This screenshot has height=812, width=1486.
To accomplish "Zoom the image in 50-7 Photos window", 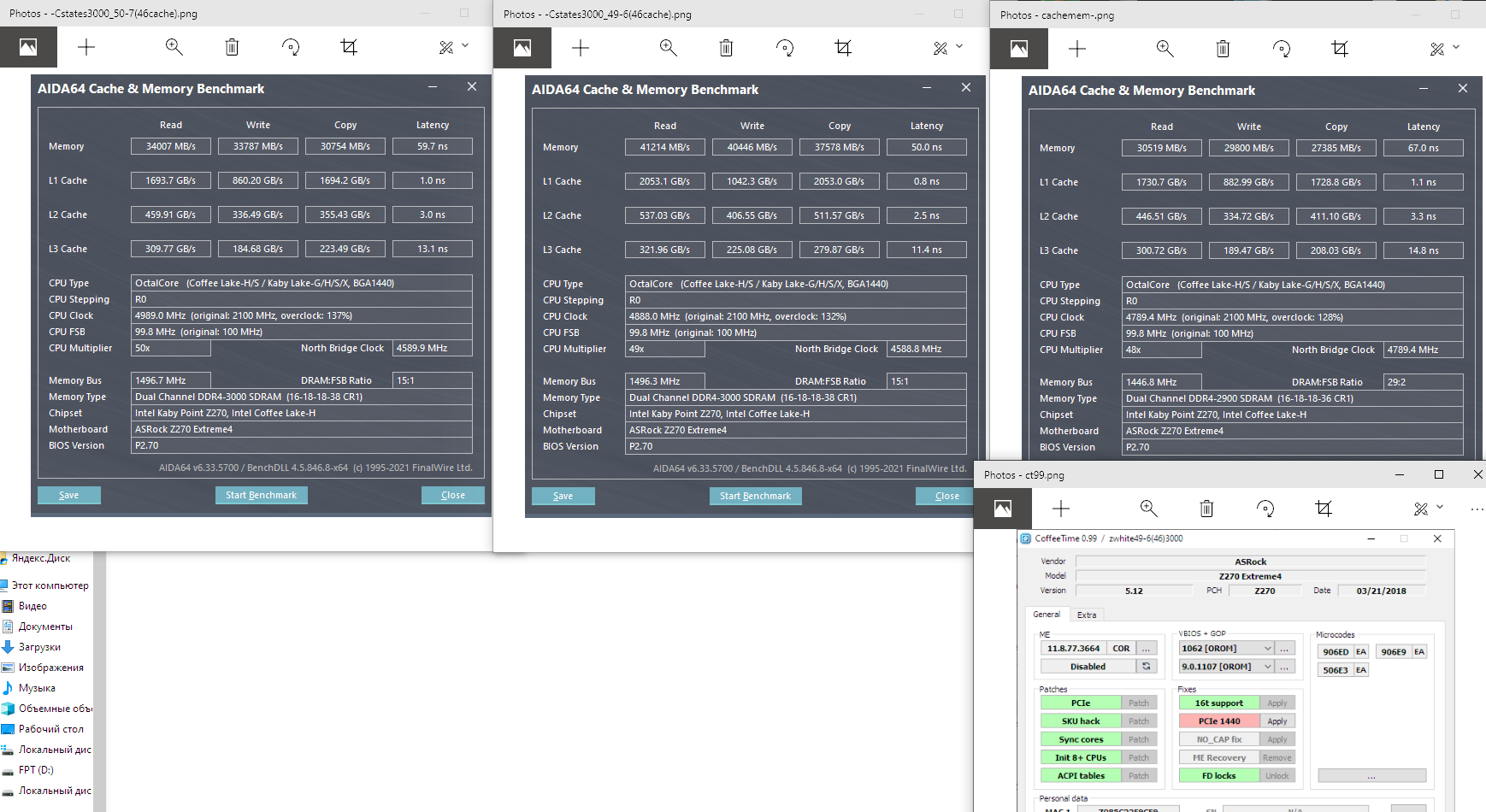I will point(174,47).
